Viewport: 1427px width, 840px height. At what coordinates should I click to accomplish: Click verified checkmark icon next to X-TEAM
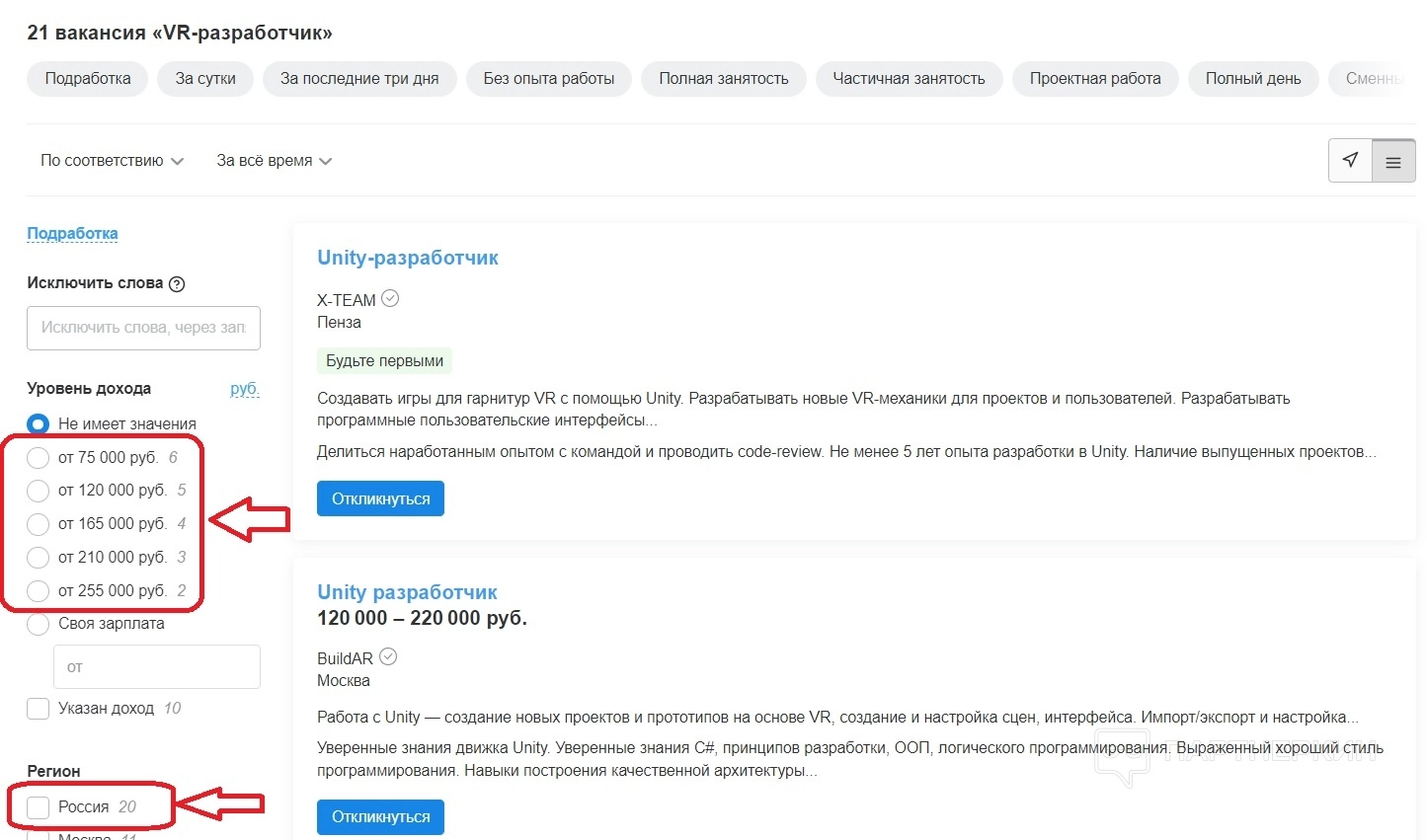(390, 298)
